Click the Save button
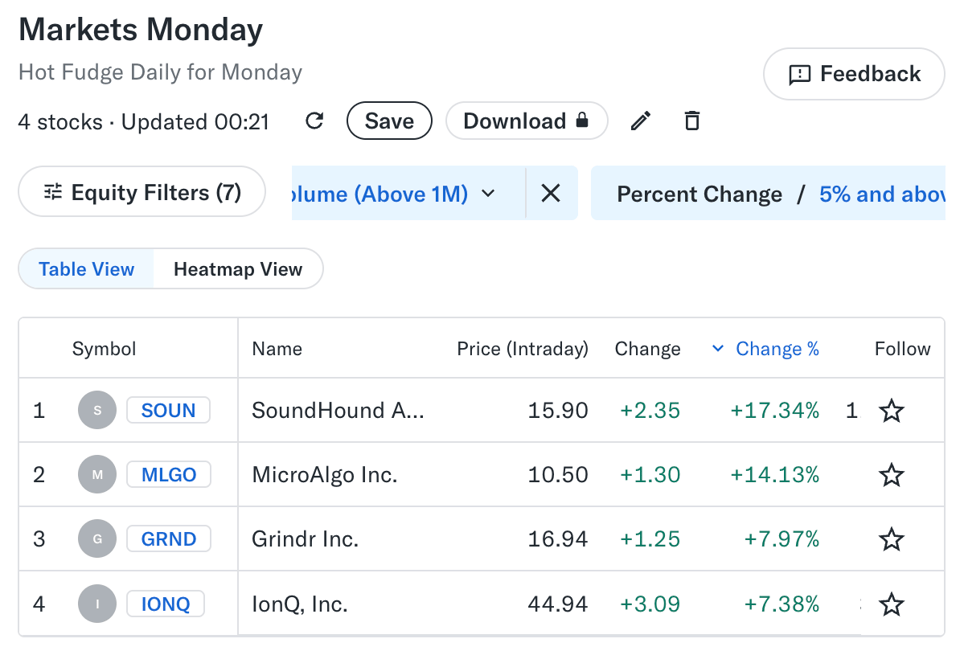 (x=389, y=120)
